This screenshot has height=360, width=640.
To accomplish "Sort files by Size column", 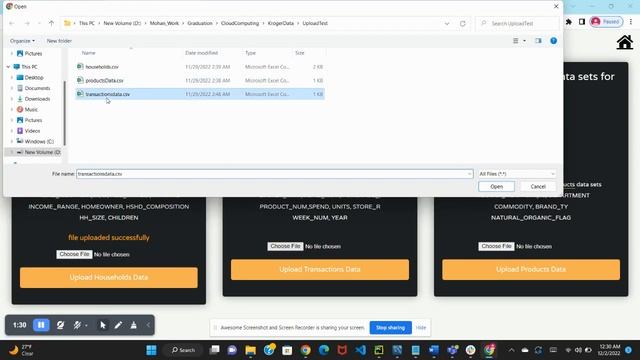I will click(x=300, y=53).
